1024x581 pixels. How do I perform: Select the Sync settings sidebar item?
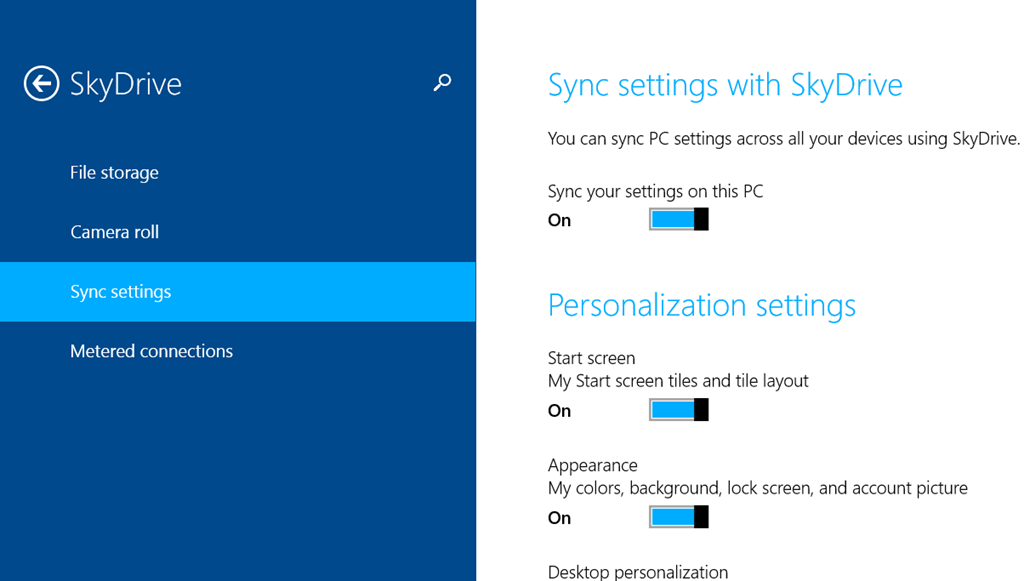tap(238, 291)
